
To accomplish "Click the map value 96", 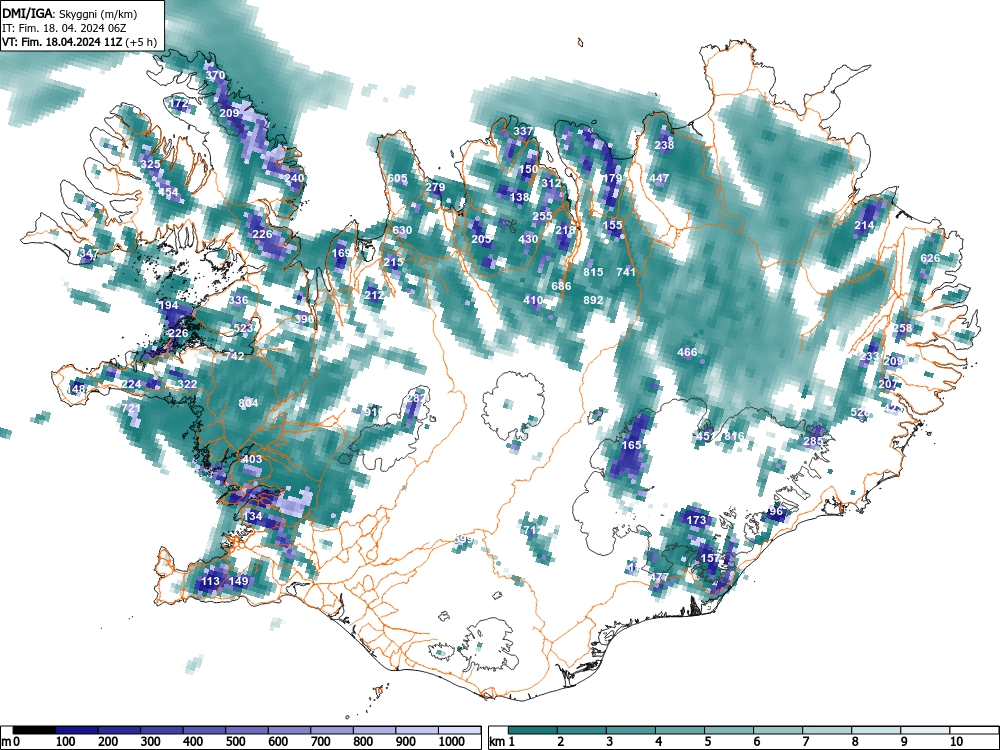I will [776, 511].
